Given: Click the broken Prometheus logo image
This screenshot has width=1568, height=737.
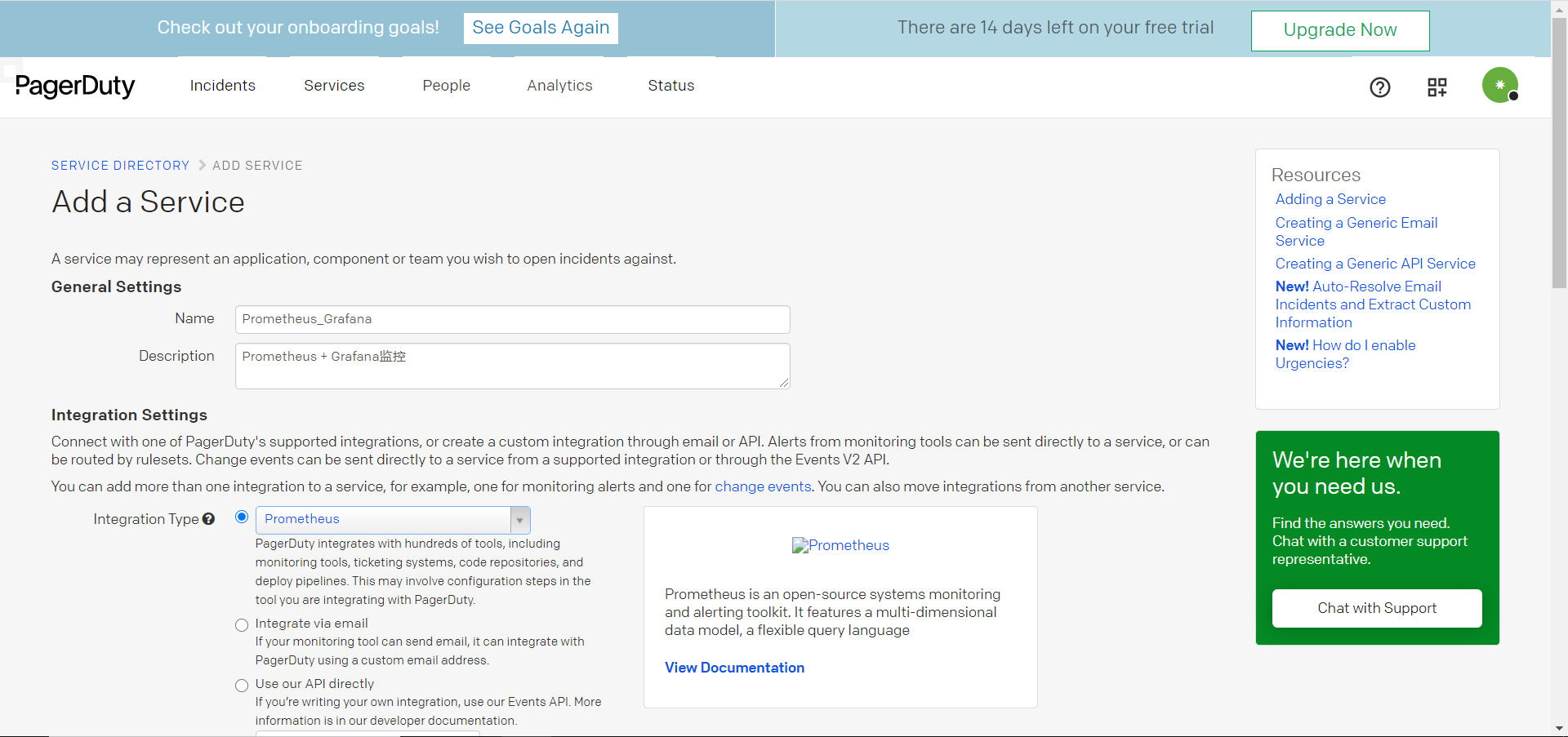Looking at the screenshot, I should click(840, 545).
